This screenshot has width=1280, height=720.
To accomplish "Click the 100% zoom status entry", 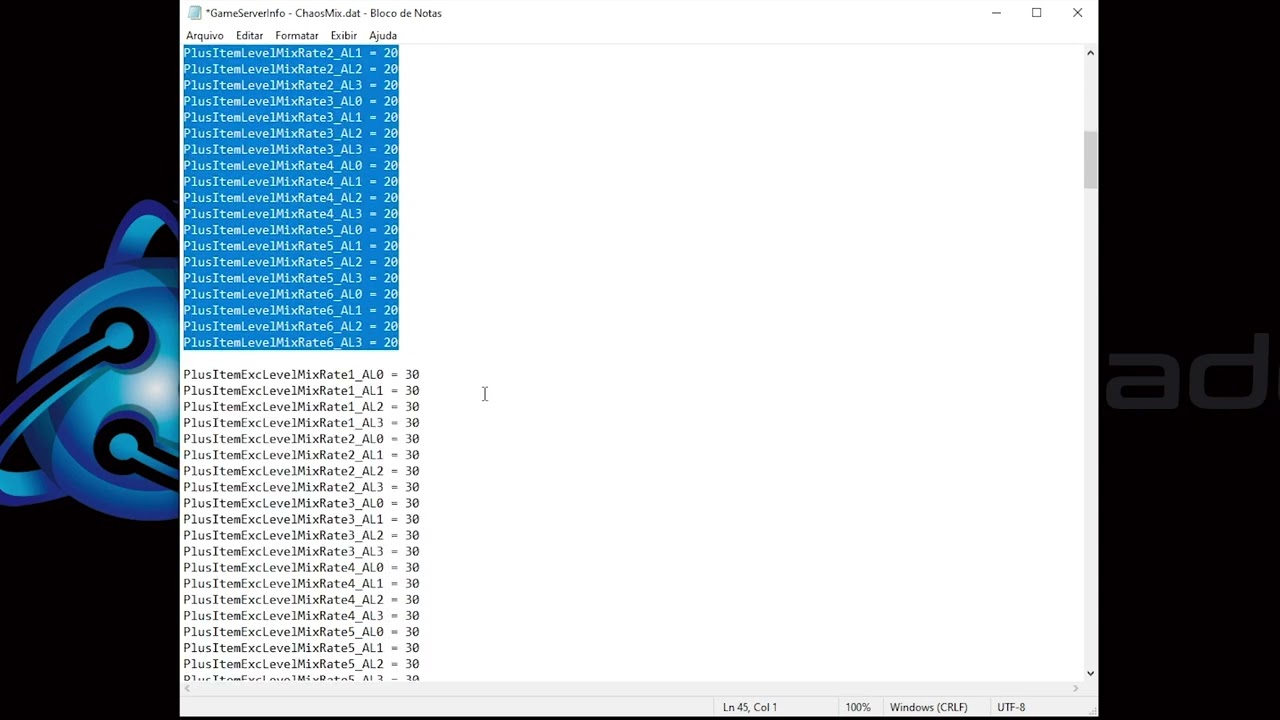I will coord(858,707).
